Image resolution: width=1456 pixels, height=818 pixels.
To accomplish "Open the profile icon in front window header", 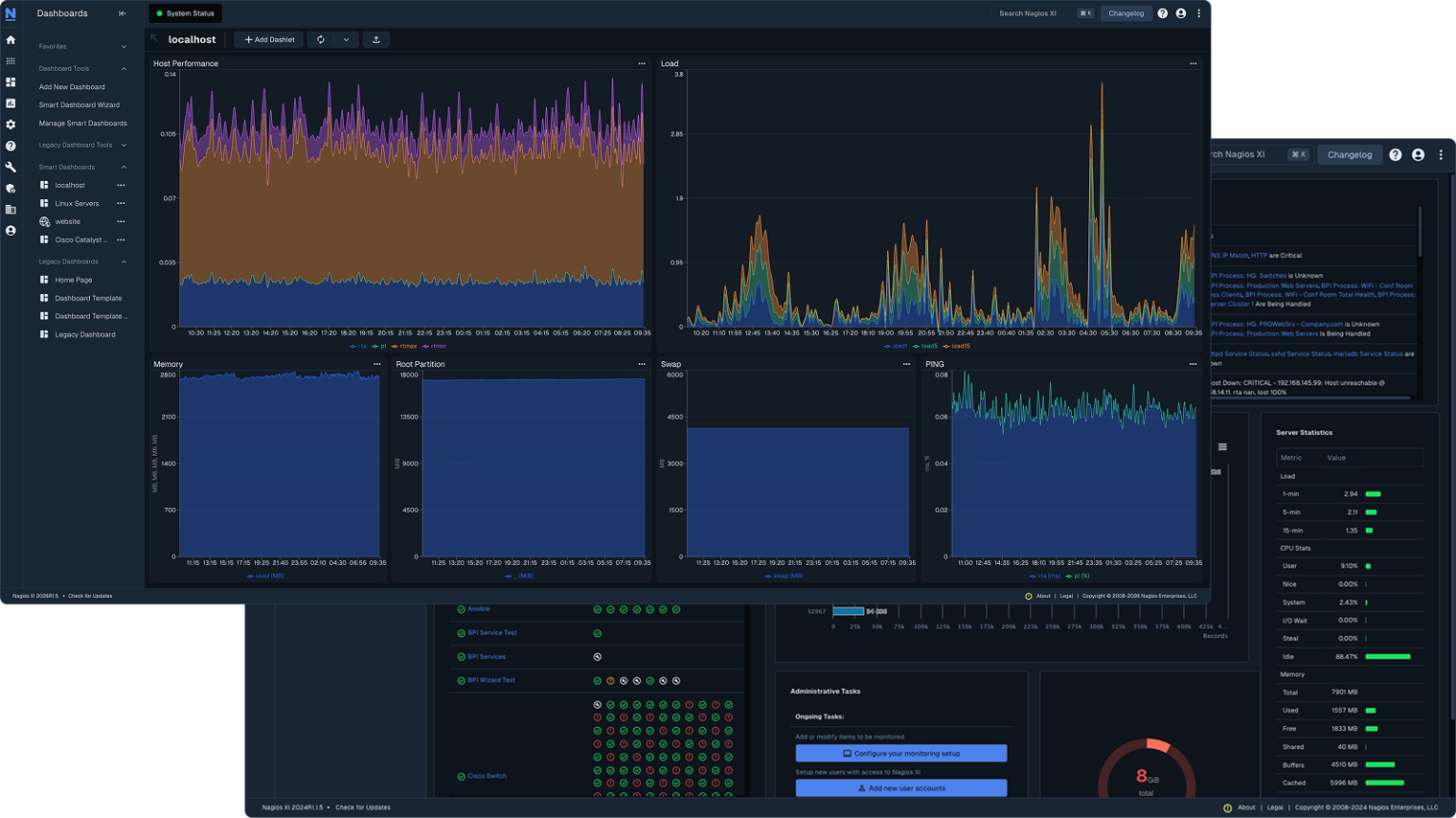I will tap(1181, 13).
